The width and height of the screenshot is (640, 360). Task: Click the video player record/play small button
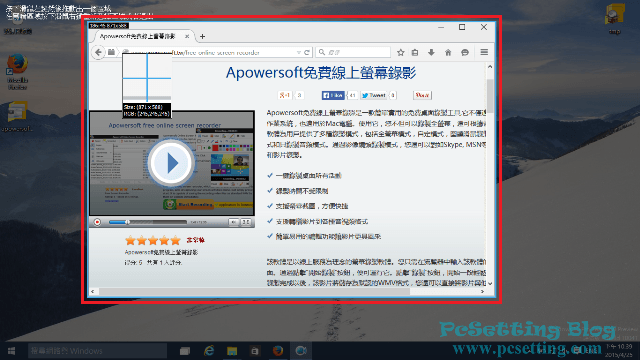click(x=97, y=222)
